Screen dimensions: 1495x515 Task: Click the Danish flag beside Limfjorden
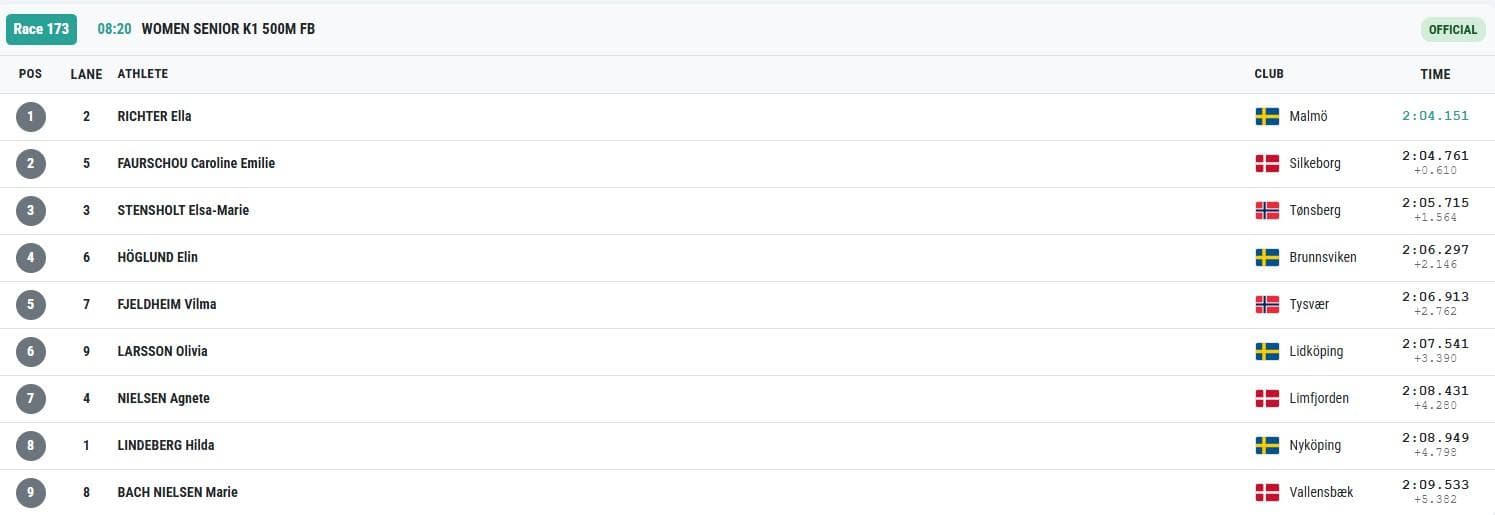[x=1267, y=398]
